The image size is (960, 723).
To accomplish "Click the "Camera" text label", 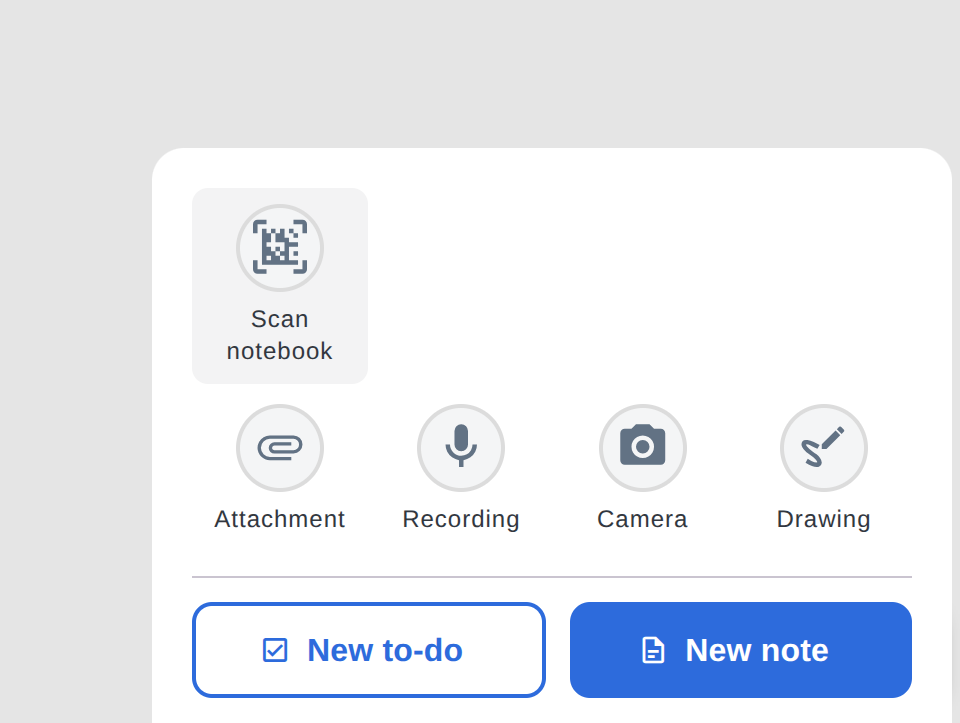I will coord(642,519).
